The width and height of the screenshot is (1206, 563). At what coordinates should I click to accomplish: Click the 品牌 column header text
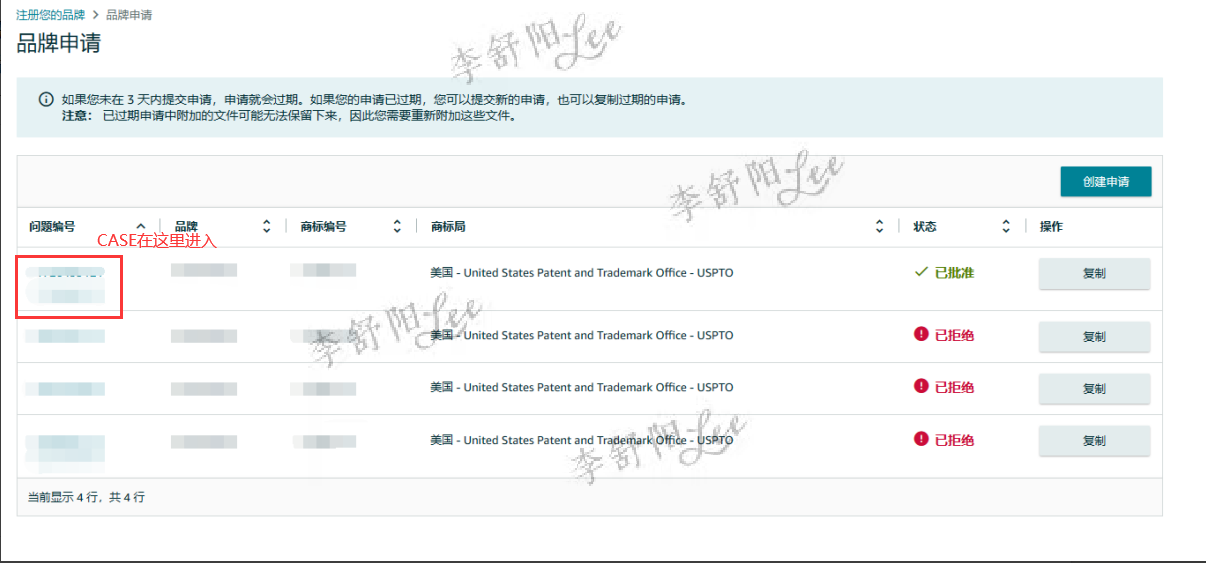pos(186,227)
